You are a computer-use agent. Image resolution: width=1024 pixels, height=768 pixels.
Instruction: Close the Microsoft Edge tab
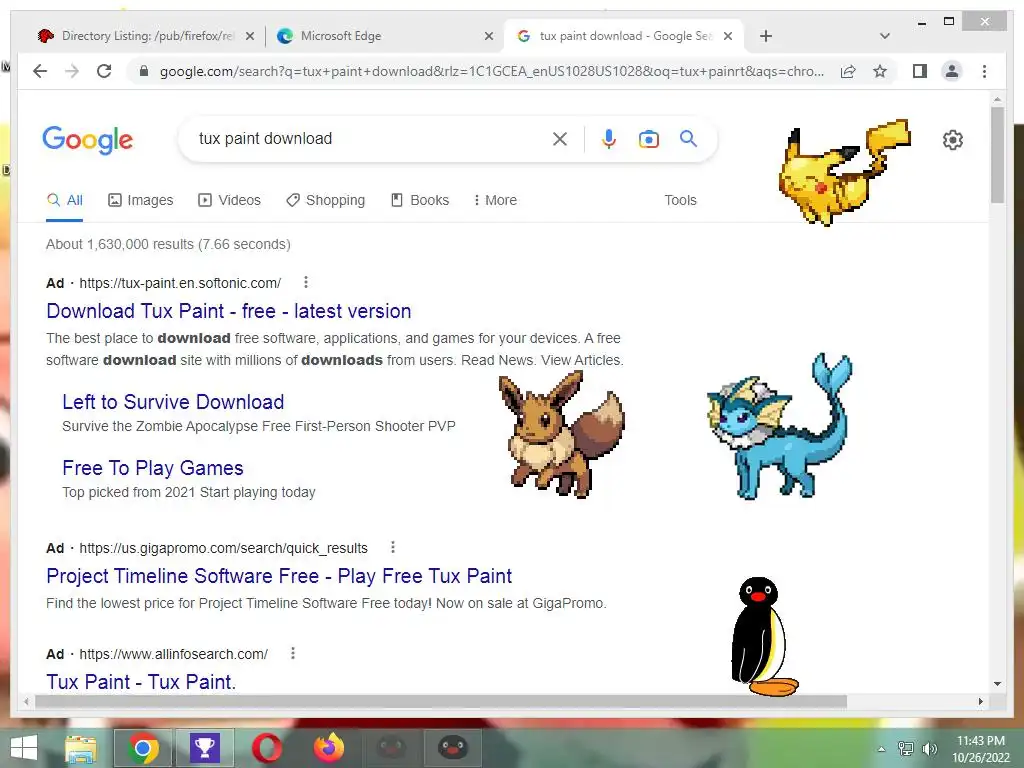[488, 36]
